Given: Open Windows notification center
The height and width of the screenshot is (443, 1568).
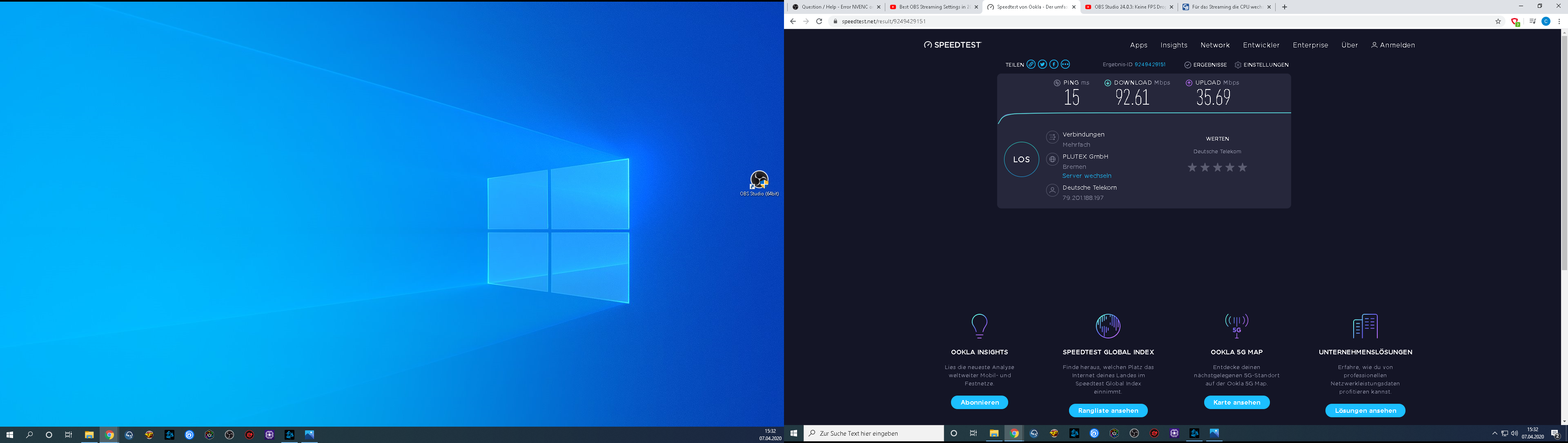Looking at the screenshot, I should (x=1555, y=434).
